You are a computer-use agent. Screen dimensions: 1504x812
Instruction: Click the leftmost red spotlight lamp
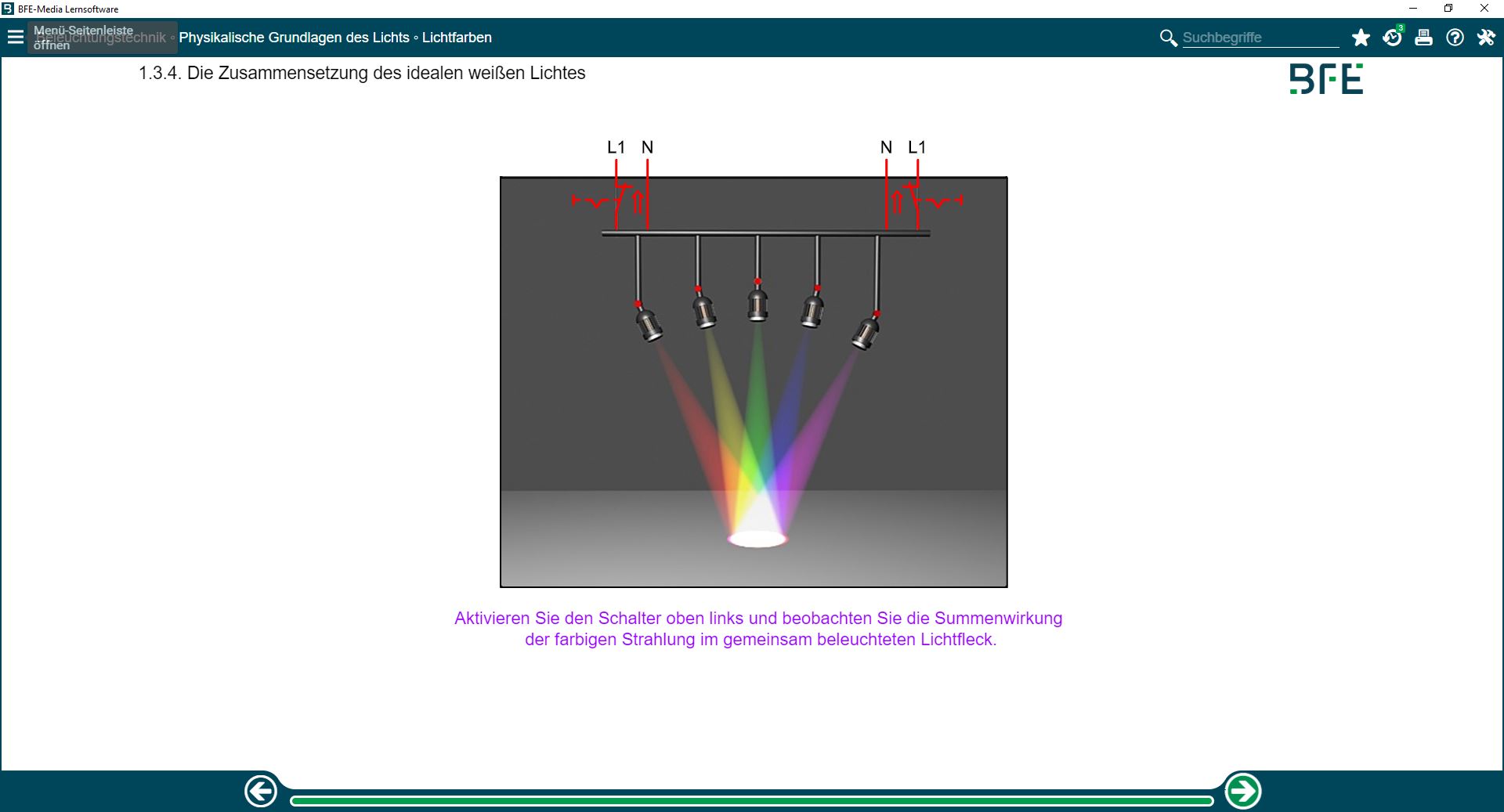click(649, 325)
